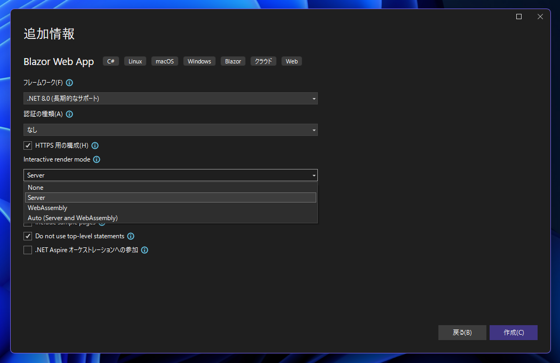Collapse the Interactive render mode Server combo box
The width and height of the screenshot is (560, 363).
pos(170,175)
